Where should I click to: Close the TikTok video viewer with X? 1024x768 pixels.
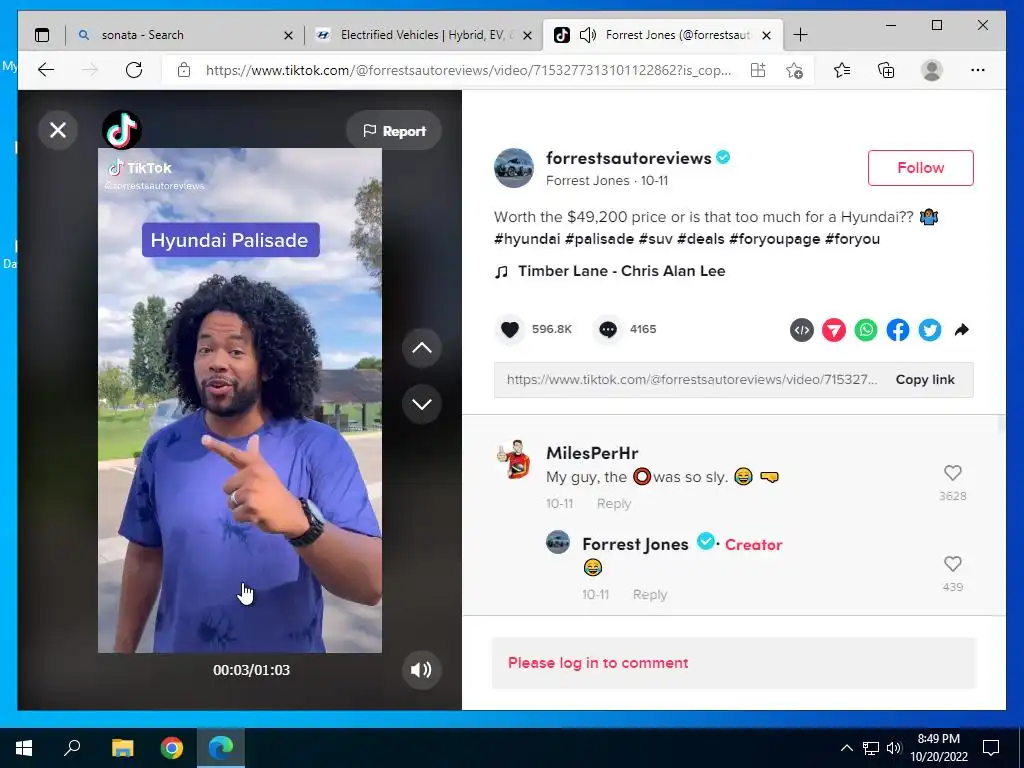[58, 130]
